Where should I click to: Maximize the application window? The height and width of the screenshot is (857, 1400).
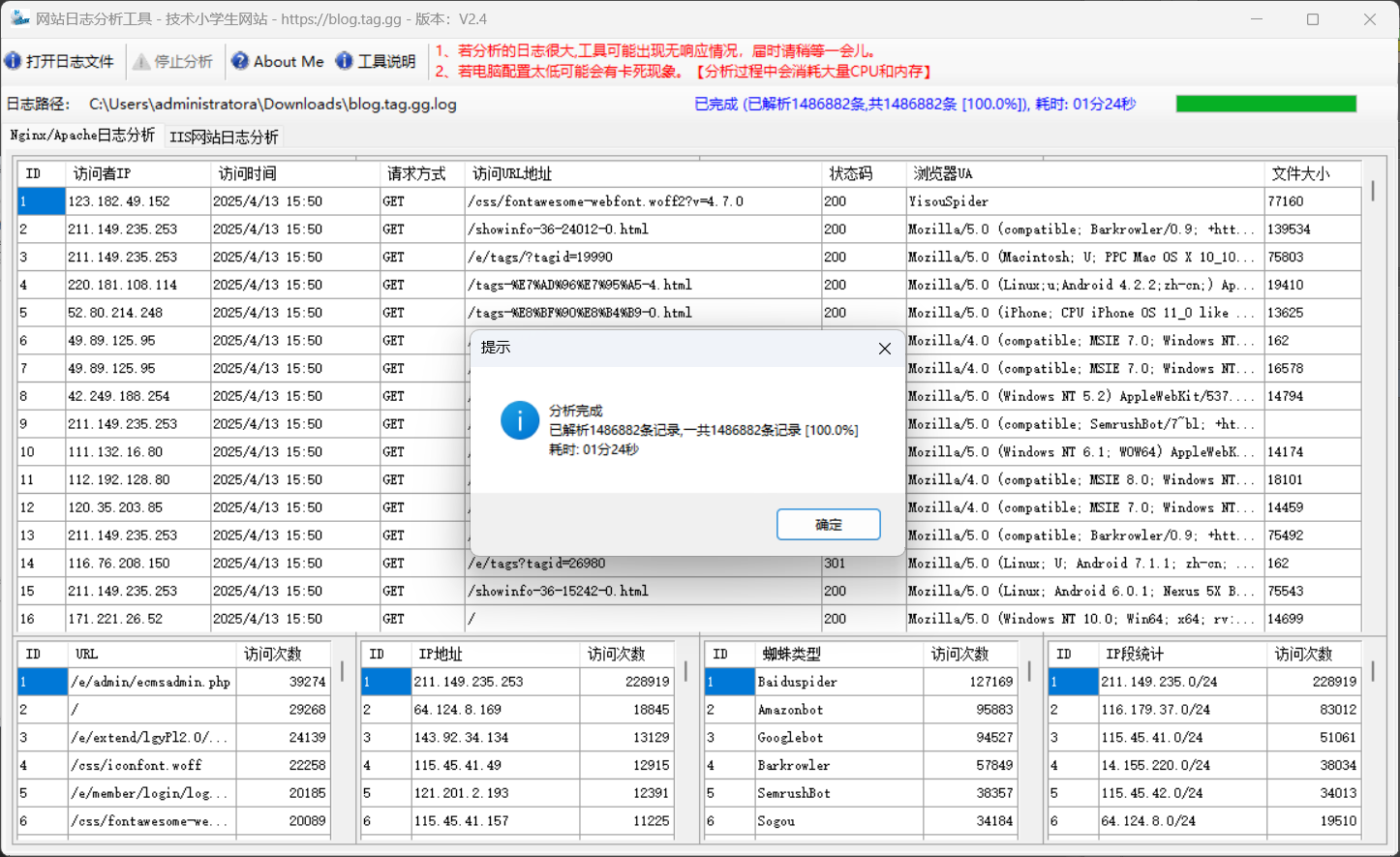[1312, 19]
